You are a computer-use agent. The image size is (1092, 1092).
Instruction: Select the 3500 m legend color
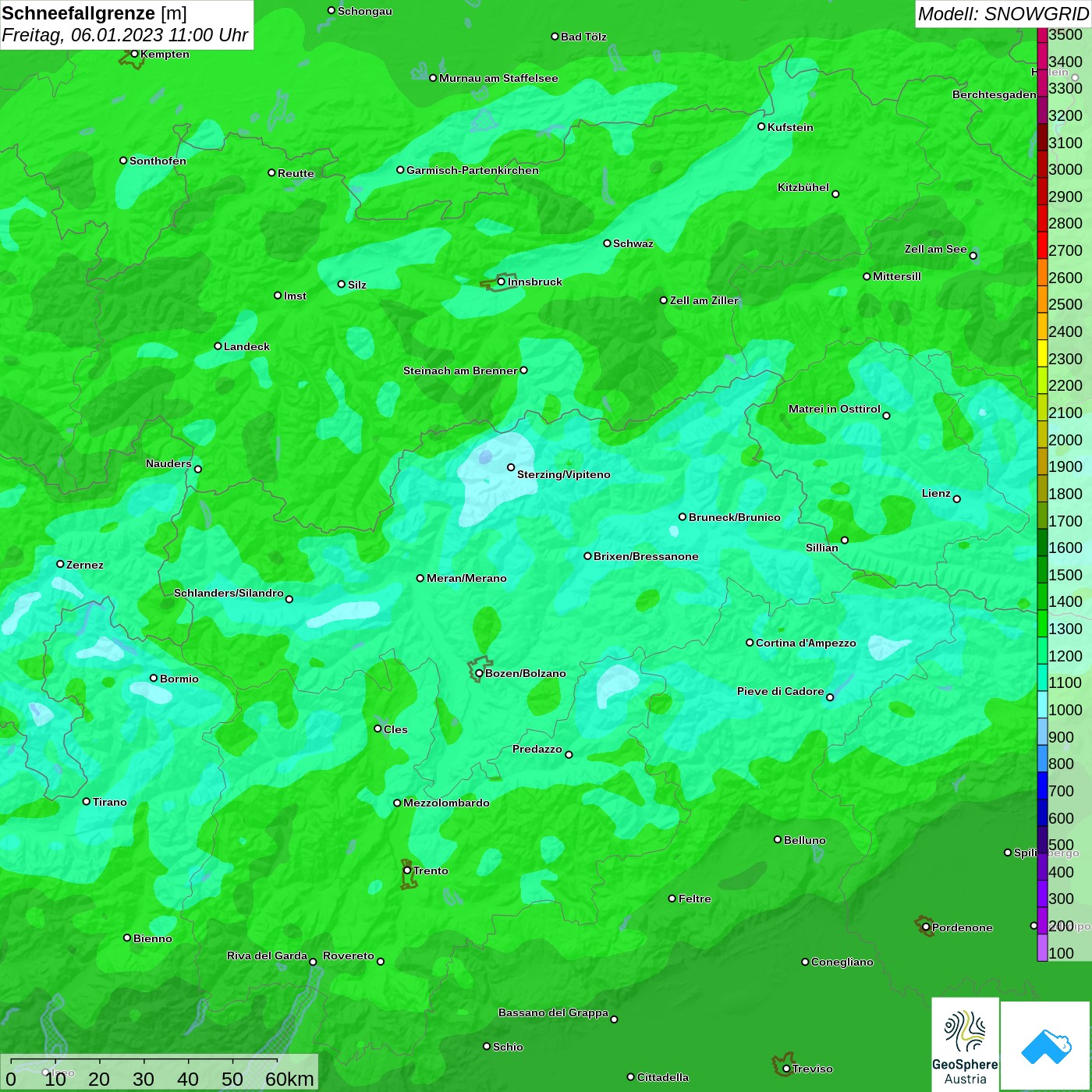pyautogui.click(x=1042, y=34)
